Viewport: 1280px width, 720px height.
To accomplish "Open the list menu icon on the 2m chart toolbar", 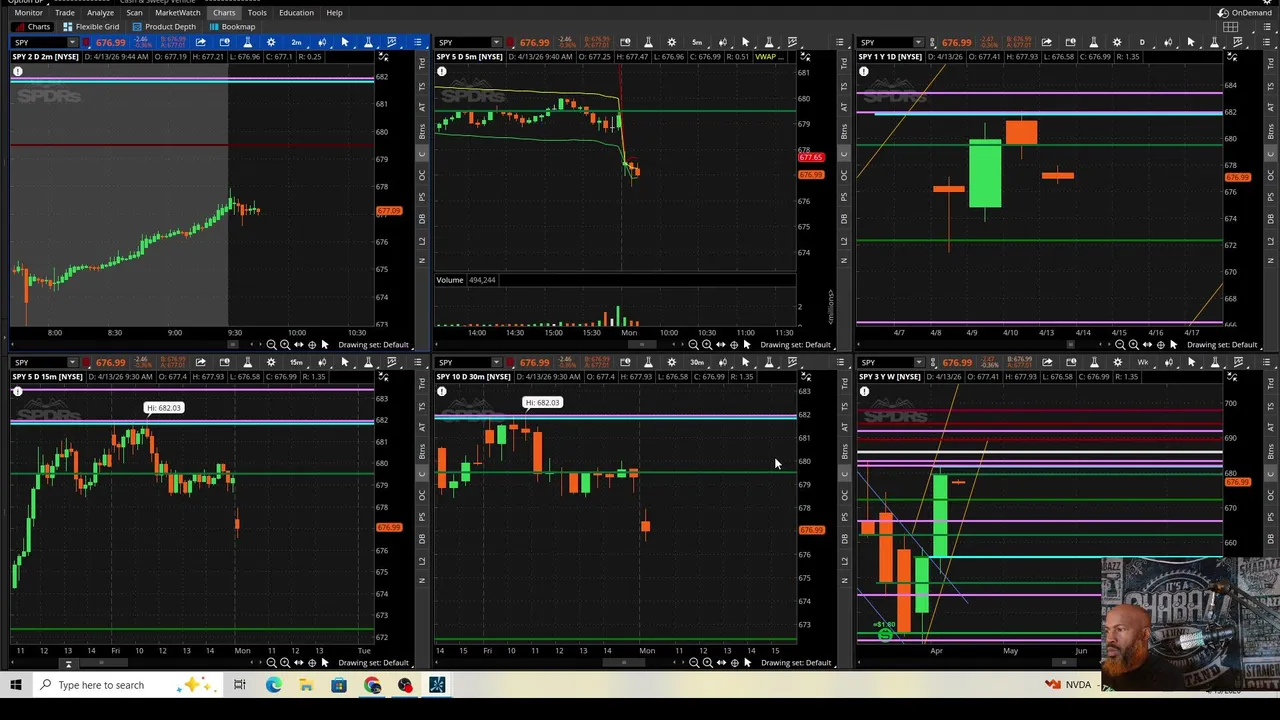I will (417, 42).
